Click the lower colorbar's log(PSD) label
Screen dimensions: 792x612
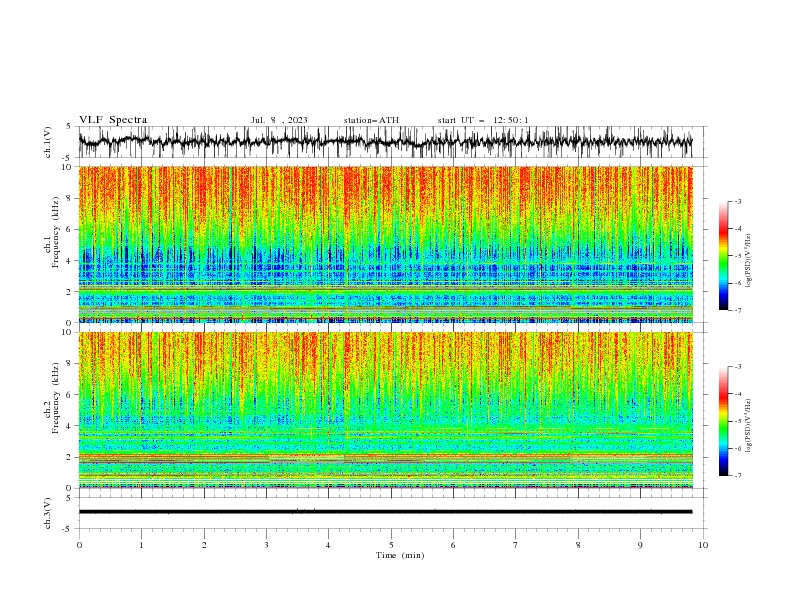point(748,427)
